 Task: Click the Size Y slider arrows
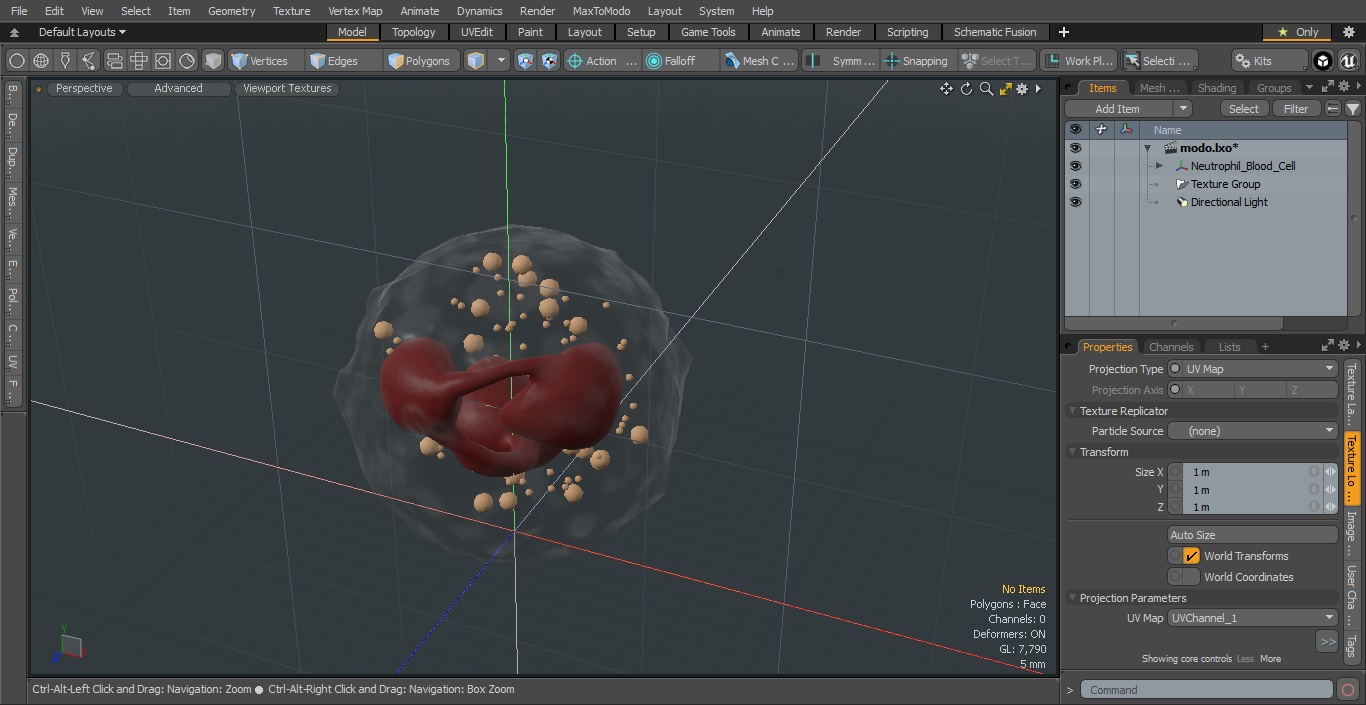[x=1330, y=490]
